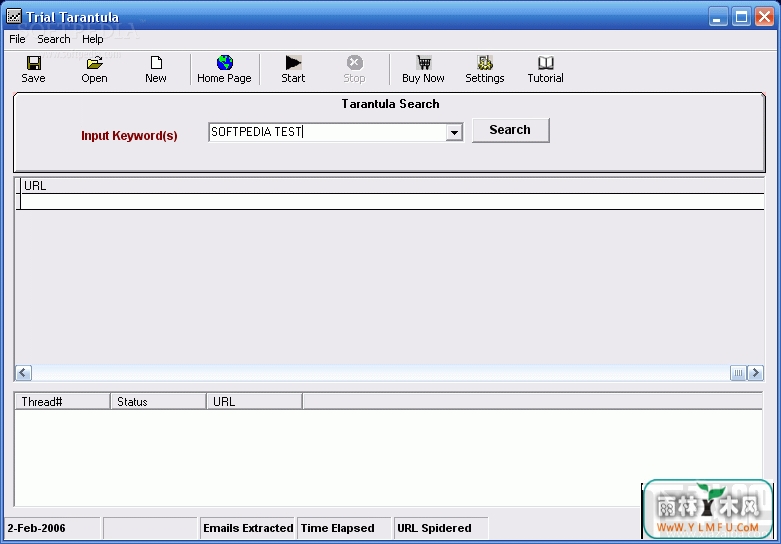Click the grayed-out Stop icon
Viewport: 781px width, 544px height.
click(x=355, y=63)
